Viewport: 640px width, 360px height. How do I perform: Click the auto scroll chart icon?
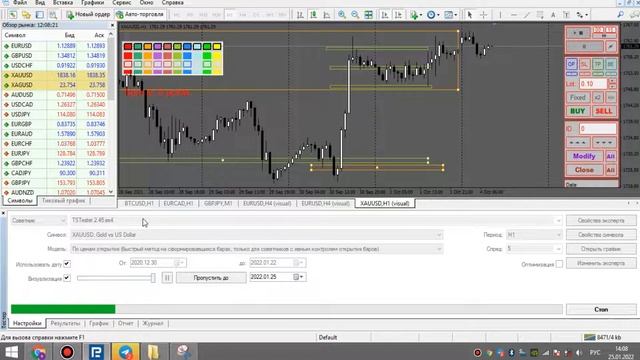[x=384, y=15]
